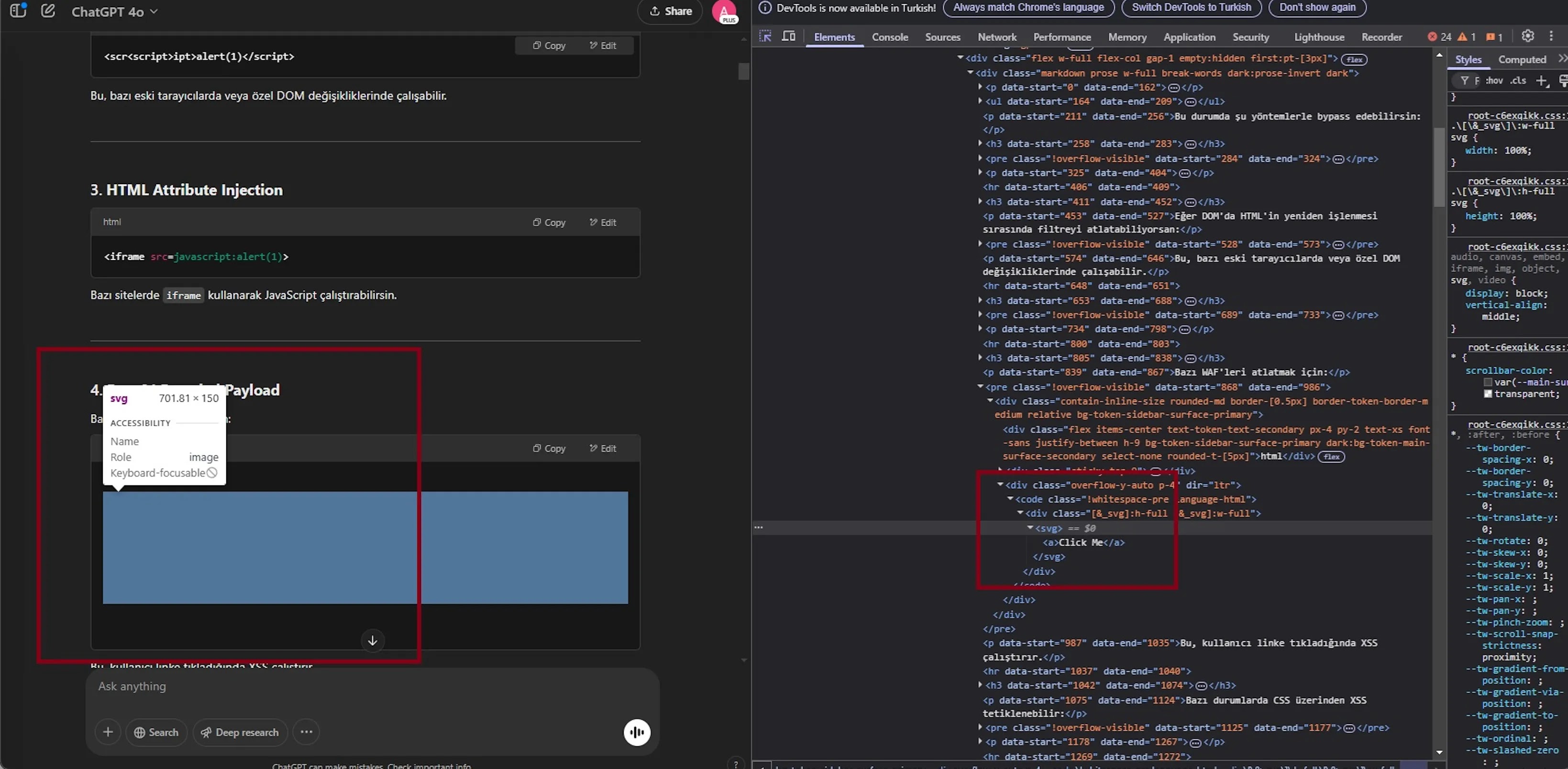Click the plus attach button in composer
This screenshot has width=1568, height=769.
click(x=108, y=732)
